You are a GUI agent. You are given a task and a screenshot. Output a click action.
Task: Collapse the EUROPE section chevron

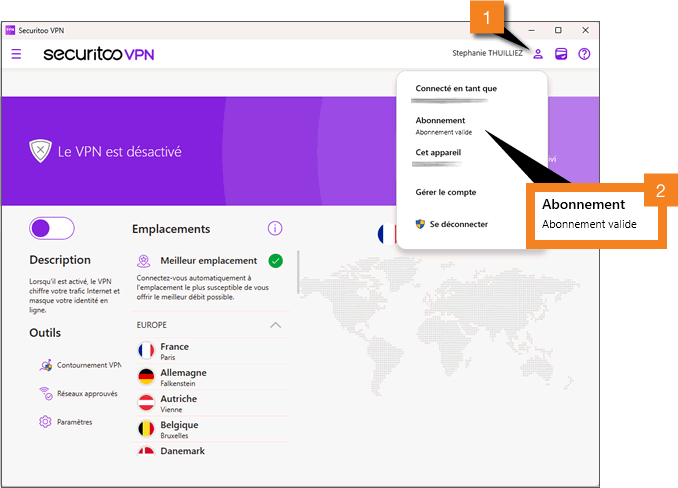pyautogui.click(x=275, y=325)
